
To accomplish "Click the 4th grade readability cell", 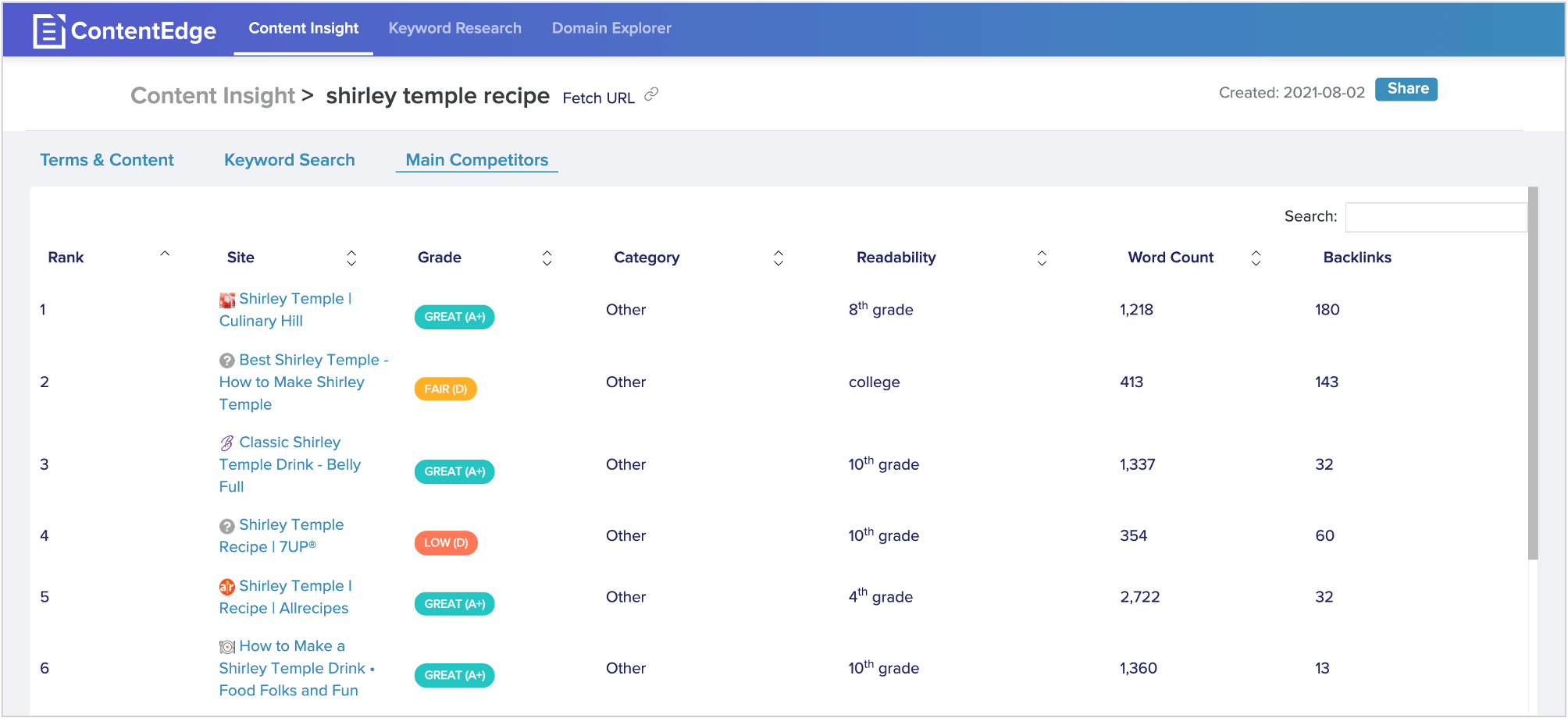I will [881, 596].
